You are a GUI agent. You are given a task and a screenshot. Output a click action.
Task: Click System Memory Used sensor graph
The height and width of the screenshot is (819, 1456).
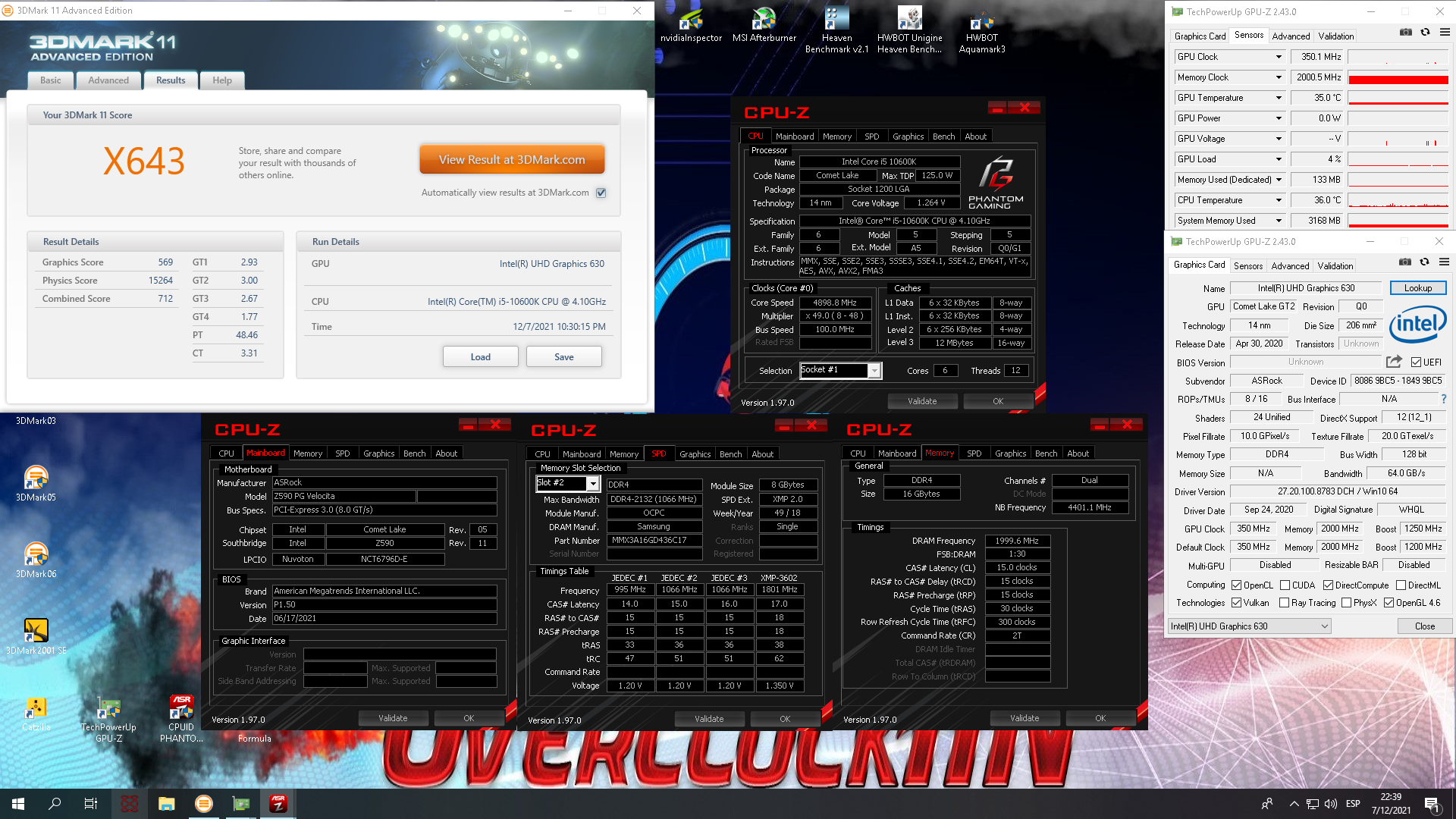coord(1398,221)
